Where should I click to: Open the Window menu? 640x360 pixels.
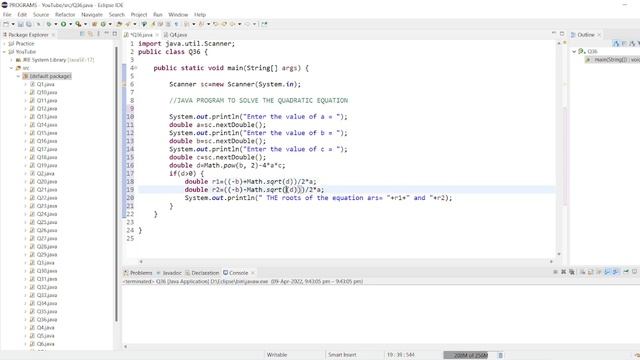point(178,14)
